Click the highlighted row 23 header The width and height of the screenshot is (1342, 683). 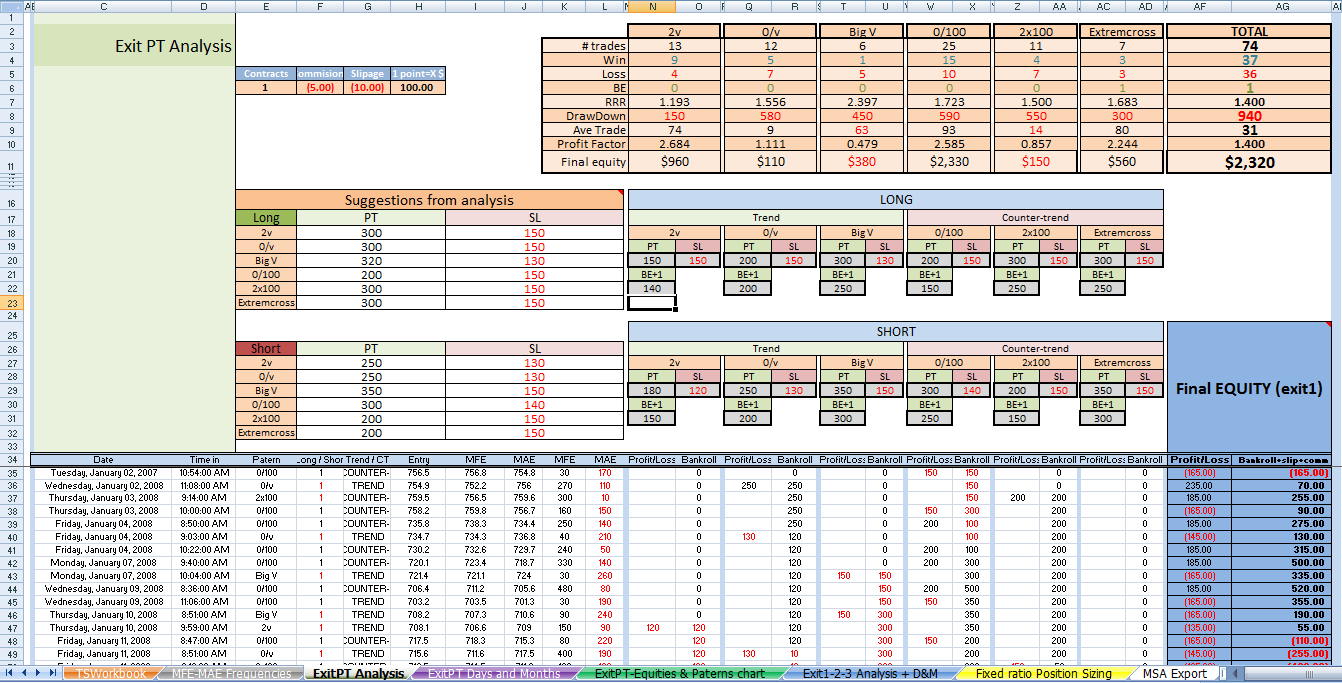10,303
